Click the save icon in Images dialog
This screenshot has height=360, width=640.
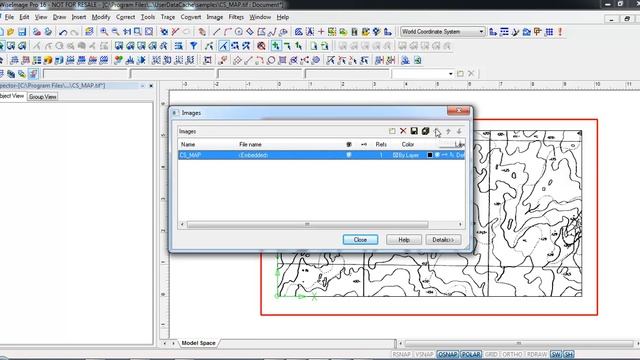[x=414, y=131]
